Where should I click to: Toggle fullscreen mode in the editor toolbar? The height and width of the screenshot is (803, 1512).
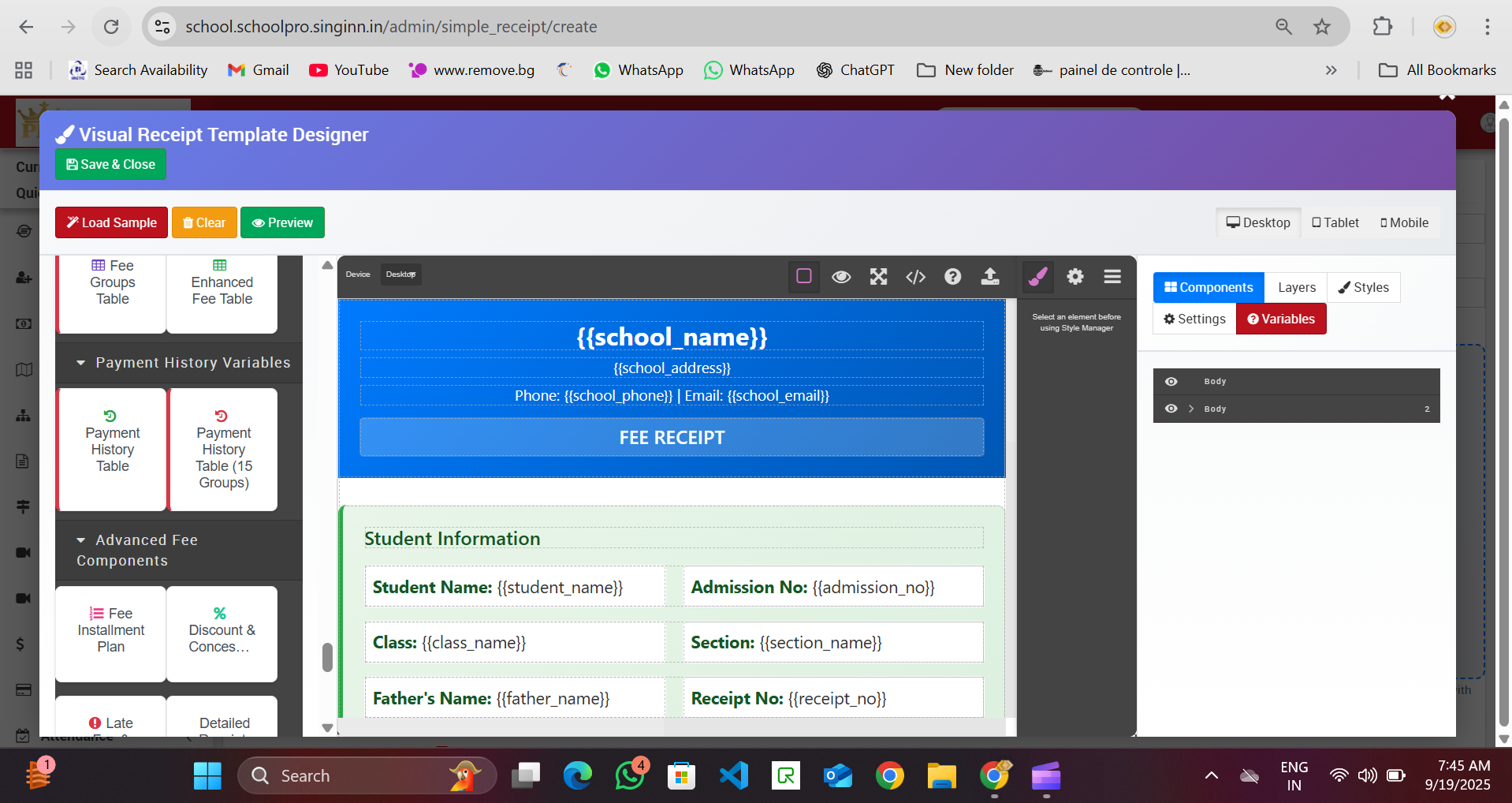[878, 277]
